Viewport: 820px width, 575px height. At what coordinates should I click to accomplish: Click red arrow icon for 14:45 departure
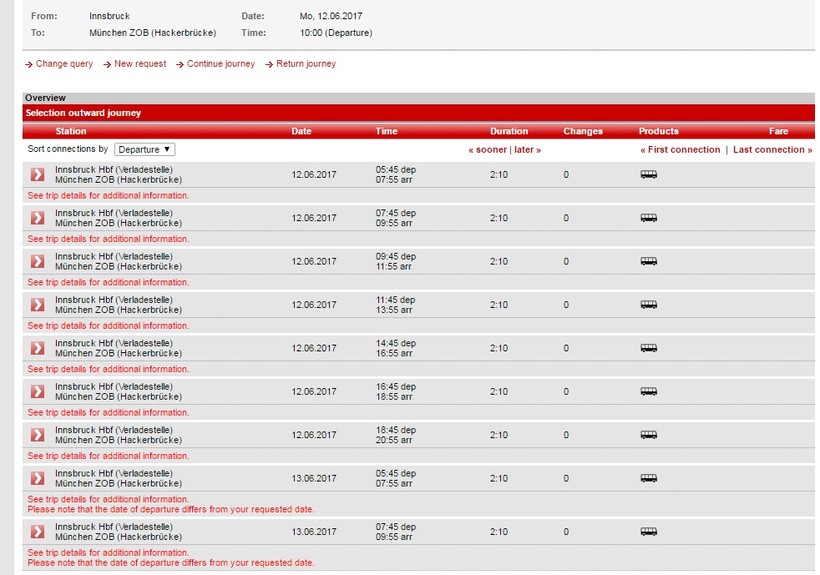(x=37, y=348)
